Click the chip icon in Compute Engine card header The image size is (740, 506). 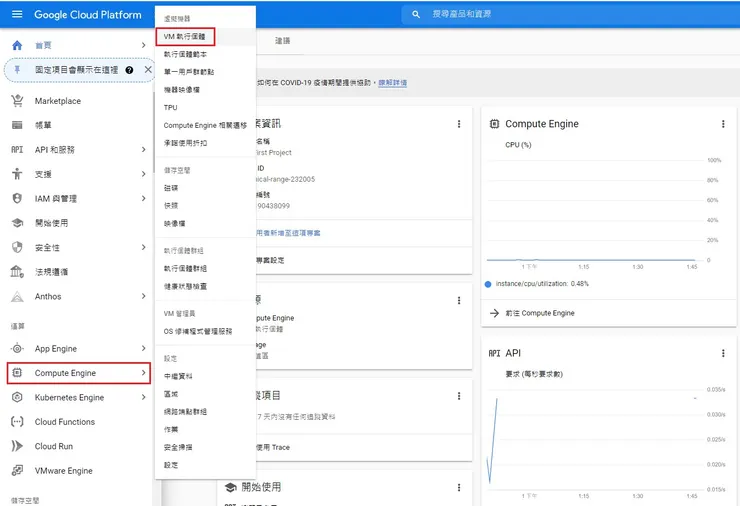coord(494,124)
